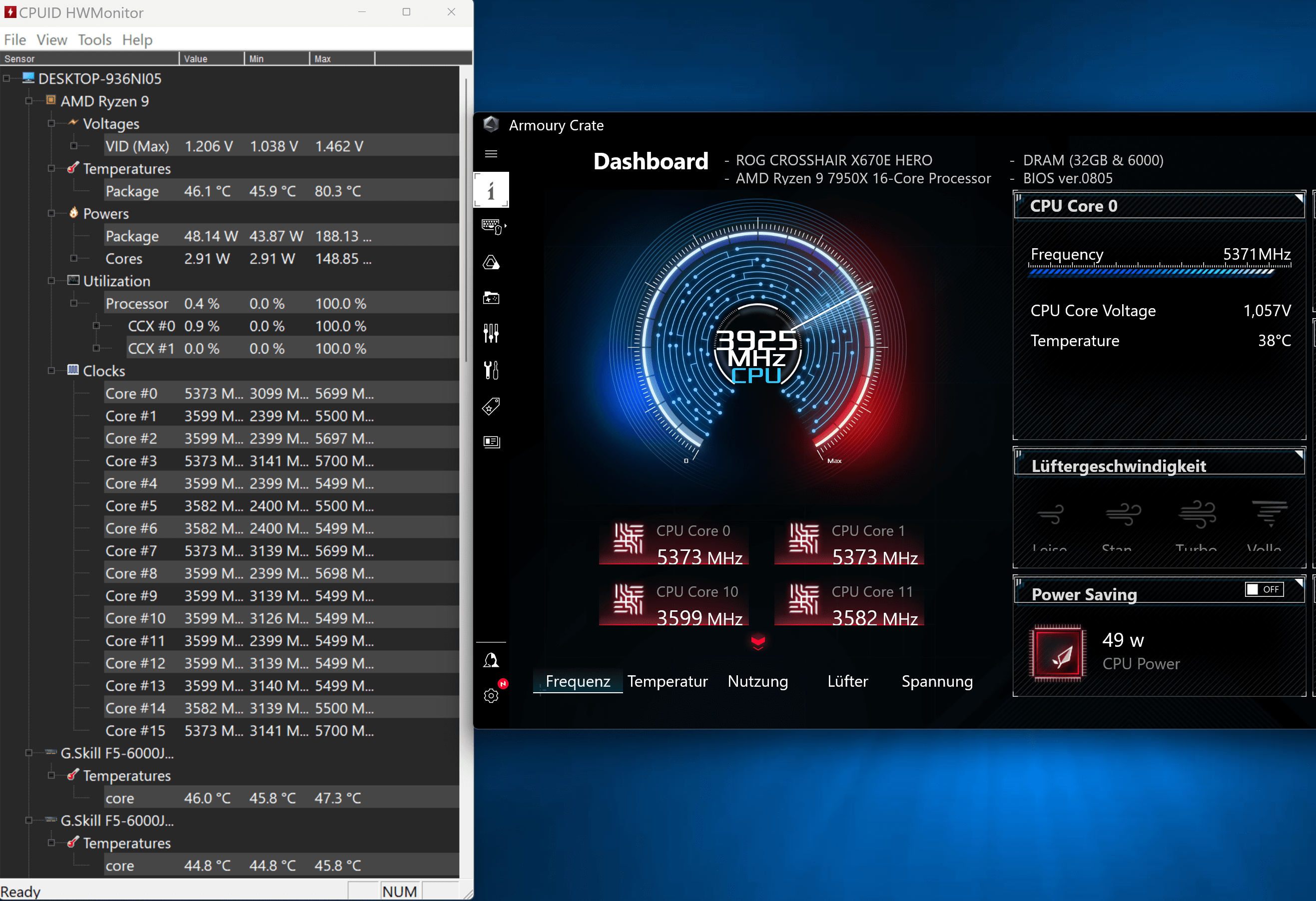Viewport: 1316px width, 901px height.
Task: Select the Leise fan speed icon
Action: (x=1050, y=514)
